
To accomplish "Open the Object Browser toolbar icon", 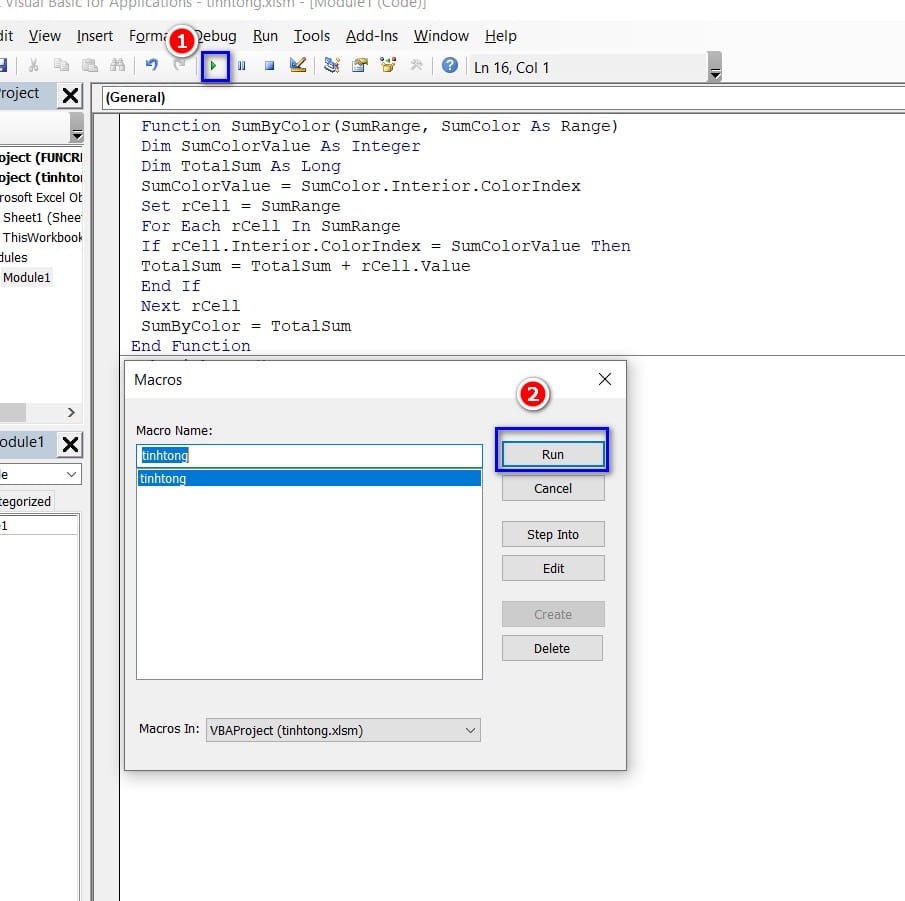I will (387, 67).
